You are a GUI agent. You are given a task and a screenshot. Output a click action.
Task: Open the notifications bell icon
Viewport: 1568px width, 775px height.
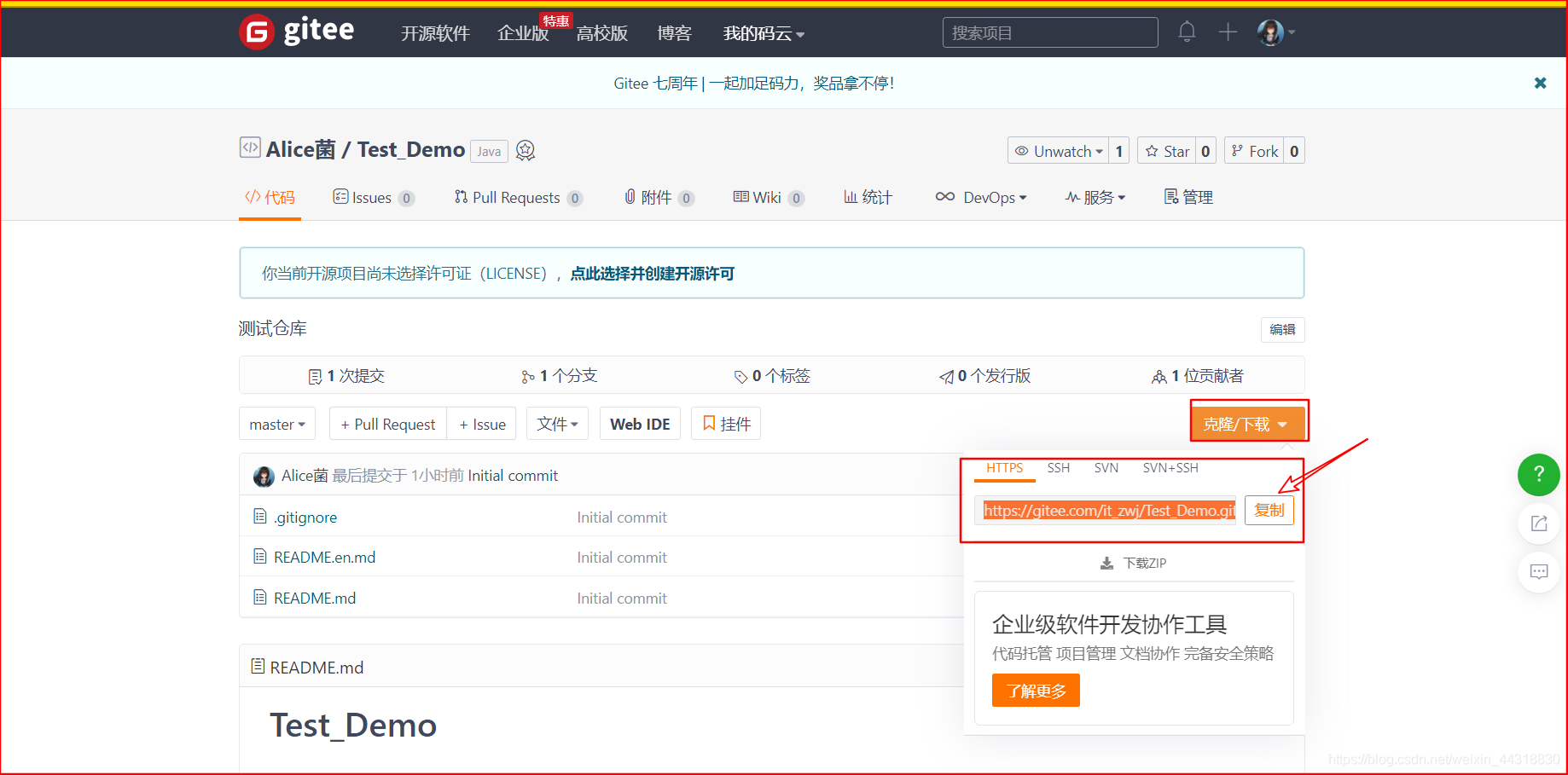click(x=1187, y=32)
